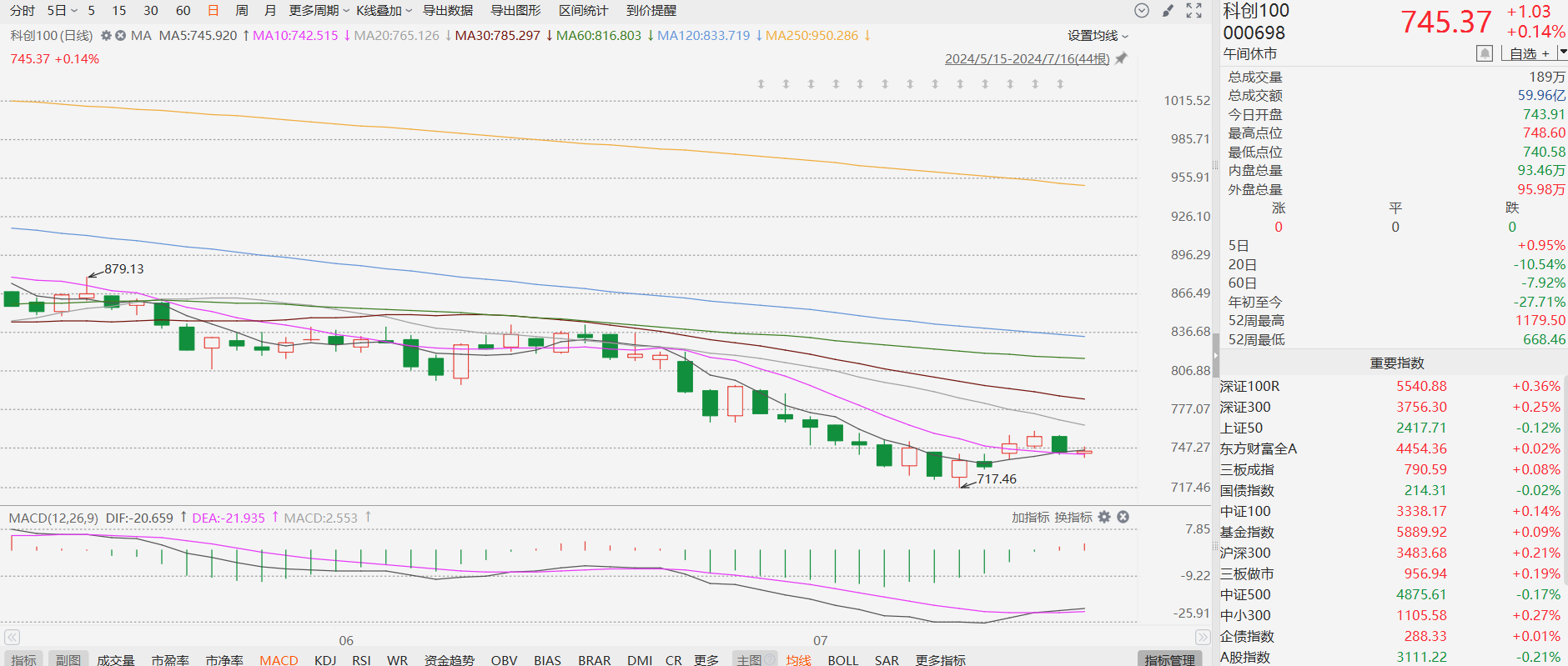The image size is (1568, 666).
Task: Select SAR main chart overlay
Action: coord(887,659)
